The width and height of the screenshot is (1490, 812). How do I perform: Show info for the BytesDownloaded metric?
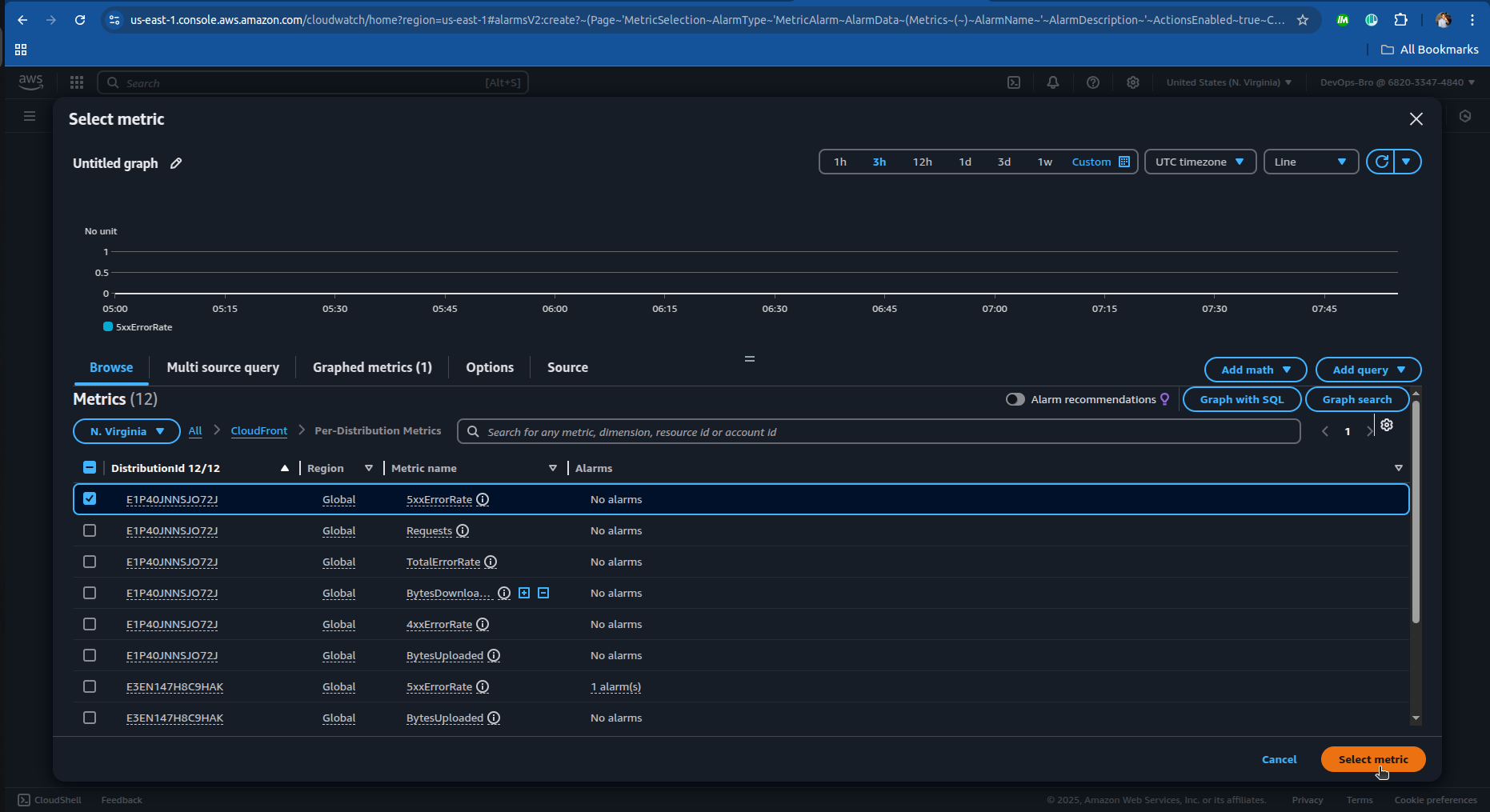tap(504, 593)
